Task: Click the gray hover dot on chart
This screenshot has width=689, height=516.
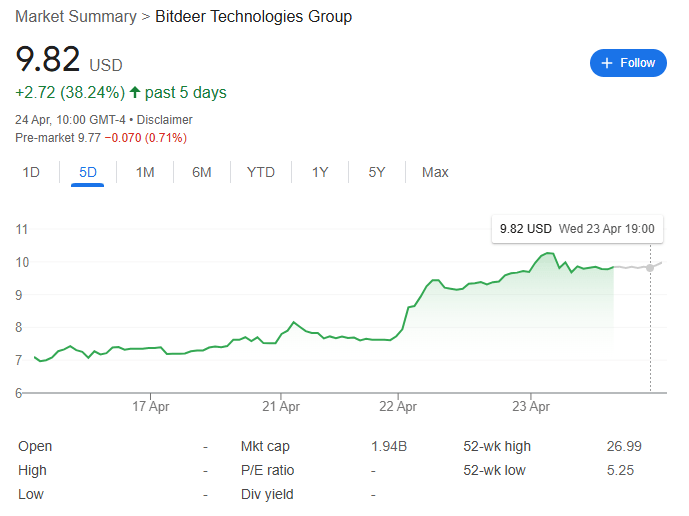Action: pos(650,267)
